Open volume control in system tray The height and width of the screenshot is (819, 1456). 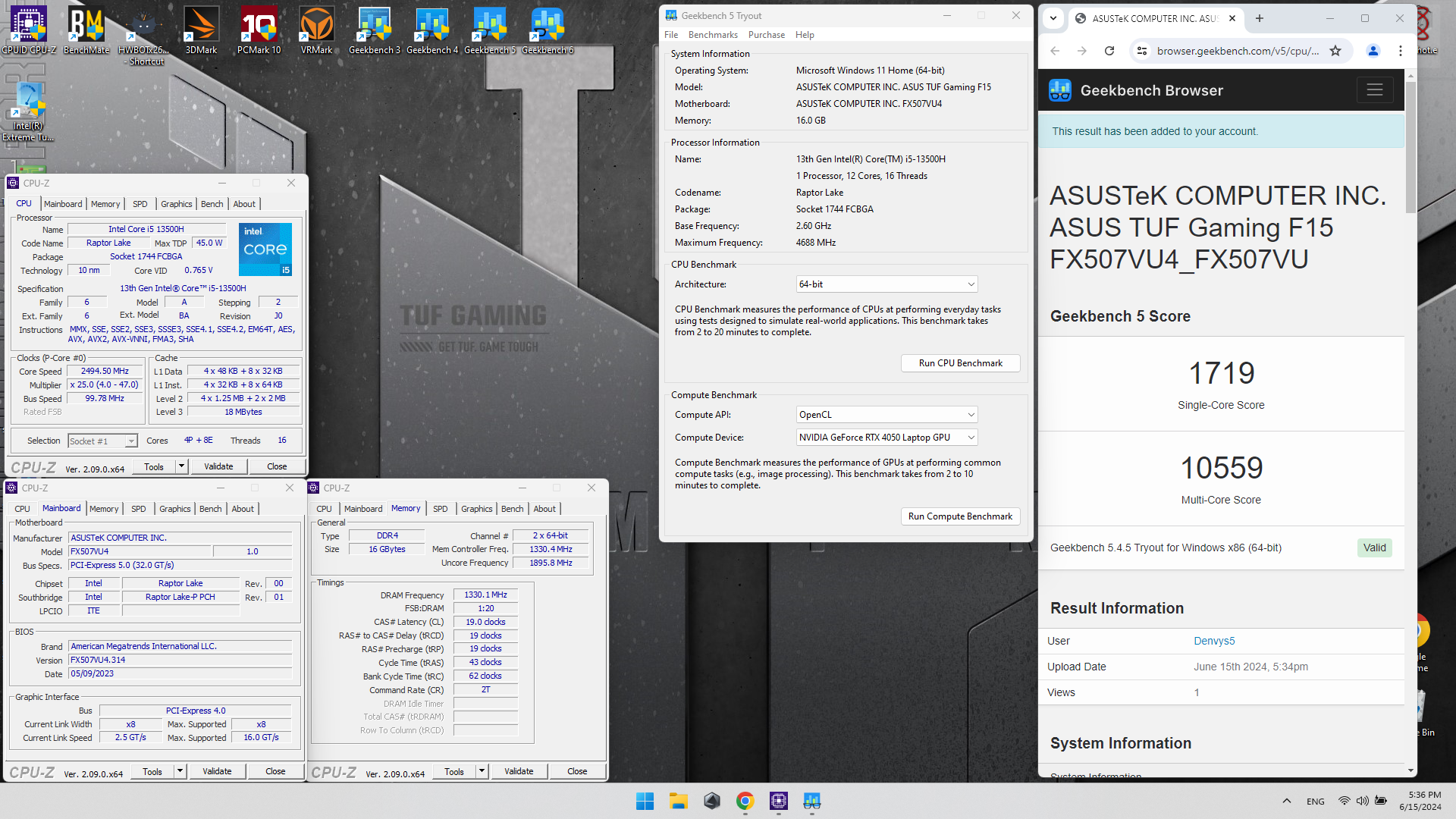coord(1363,801)
